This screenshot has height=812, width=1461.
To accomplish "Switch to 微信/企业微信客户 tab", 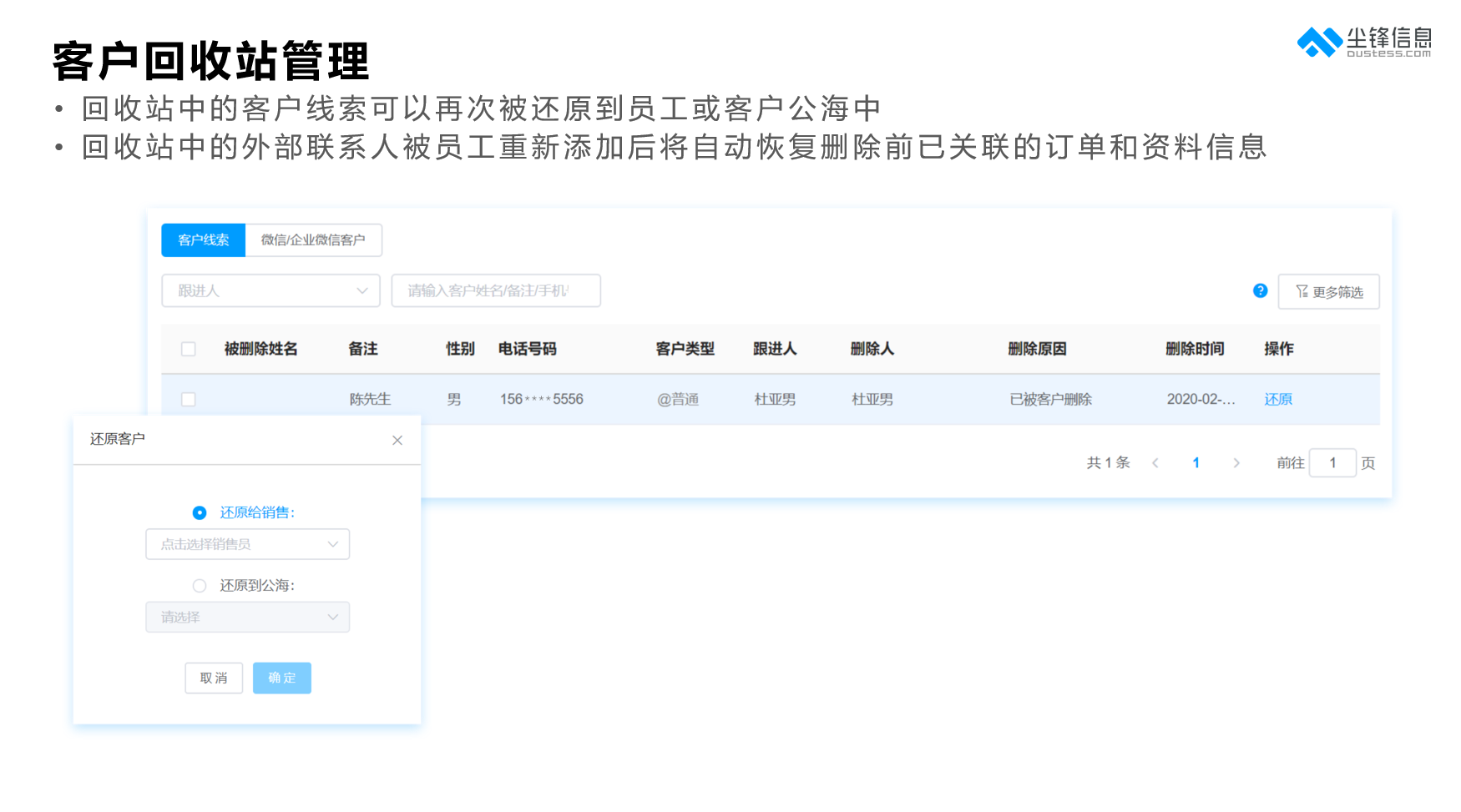I will [313, 240].
